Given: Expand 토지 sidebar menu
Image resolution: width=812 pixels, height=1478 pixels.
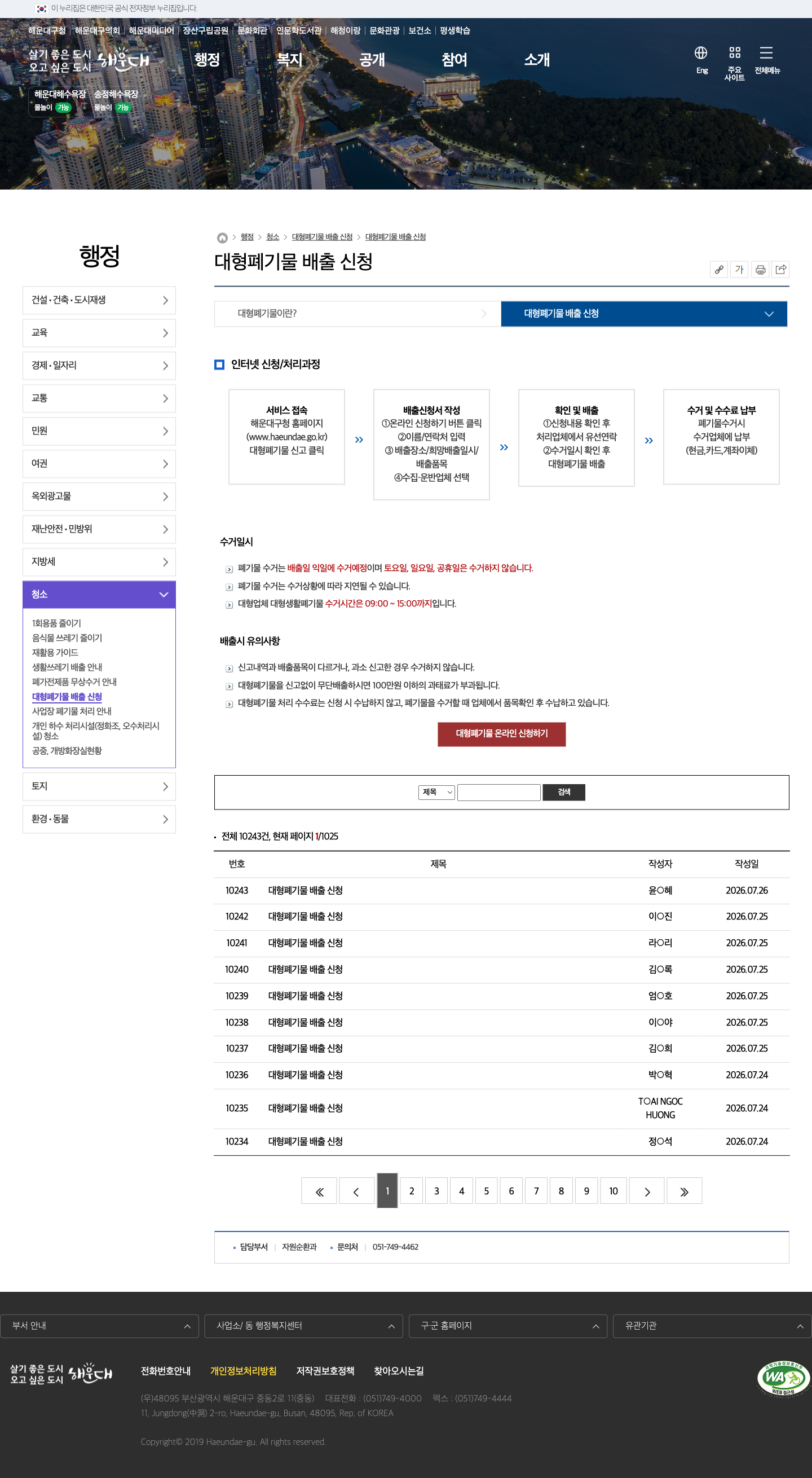Looking at the screenshot, I should pyautogui.click(x=99, y=786).
